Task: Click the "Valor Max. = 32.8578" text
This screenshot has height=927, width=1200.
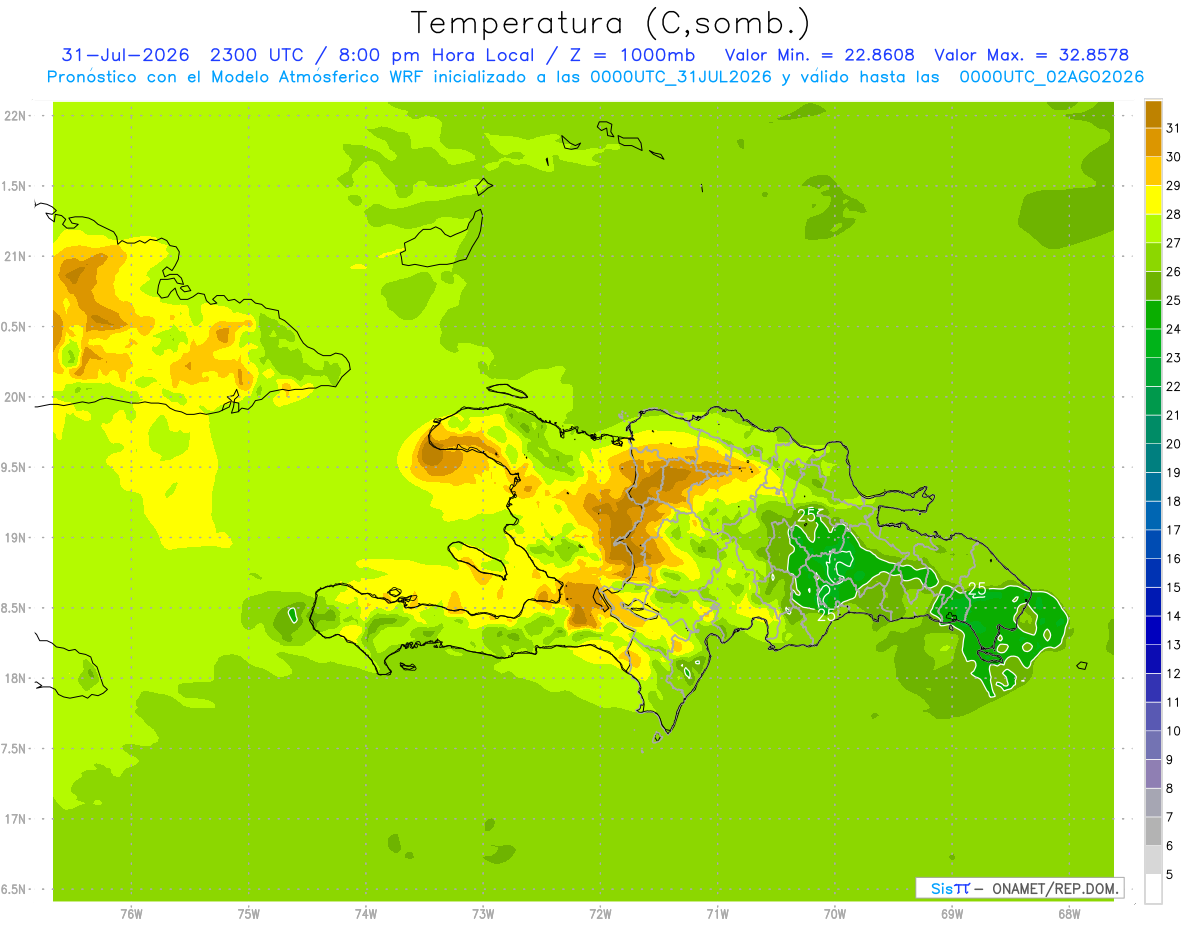Action: [x=1032, y=55]
